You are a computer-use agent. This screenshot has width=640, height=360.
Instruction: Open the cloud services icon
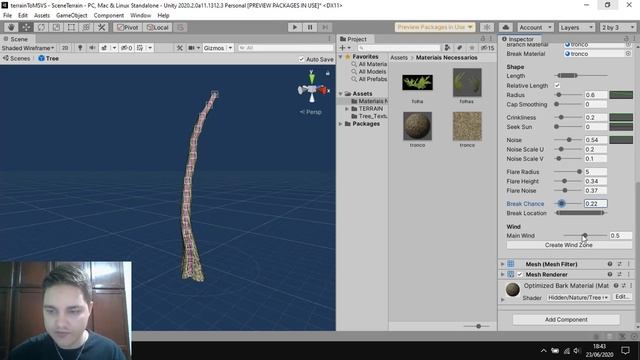coord(506,27)
